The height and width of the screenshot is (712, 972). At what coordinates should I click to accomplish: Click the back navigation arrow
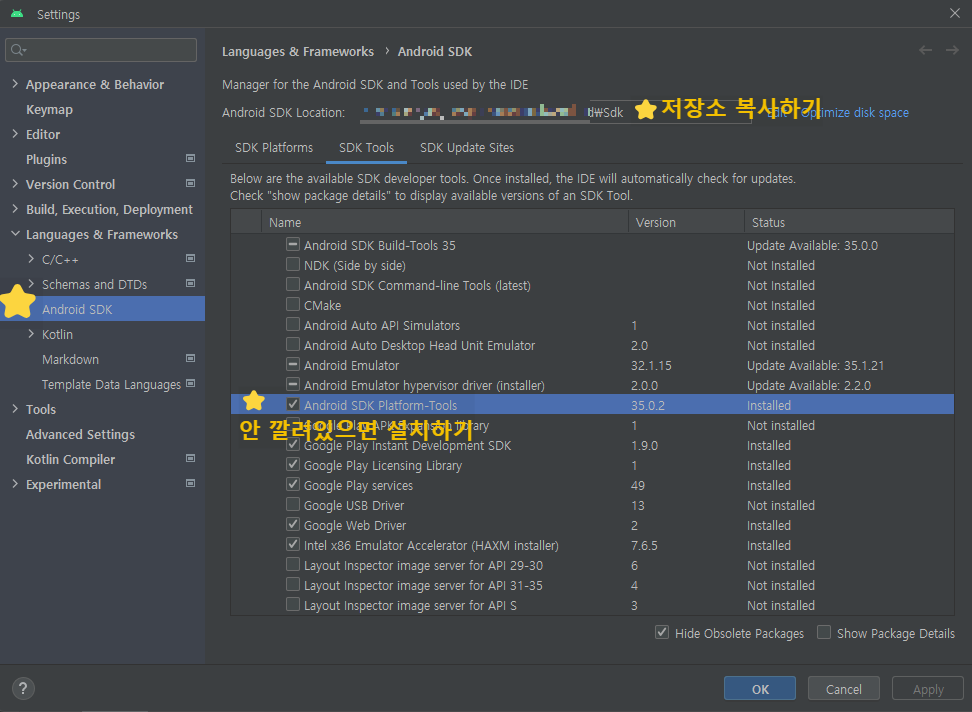pos(926,50)
